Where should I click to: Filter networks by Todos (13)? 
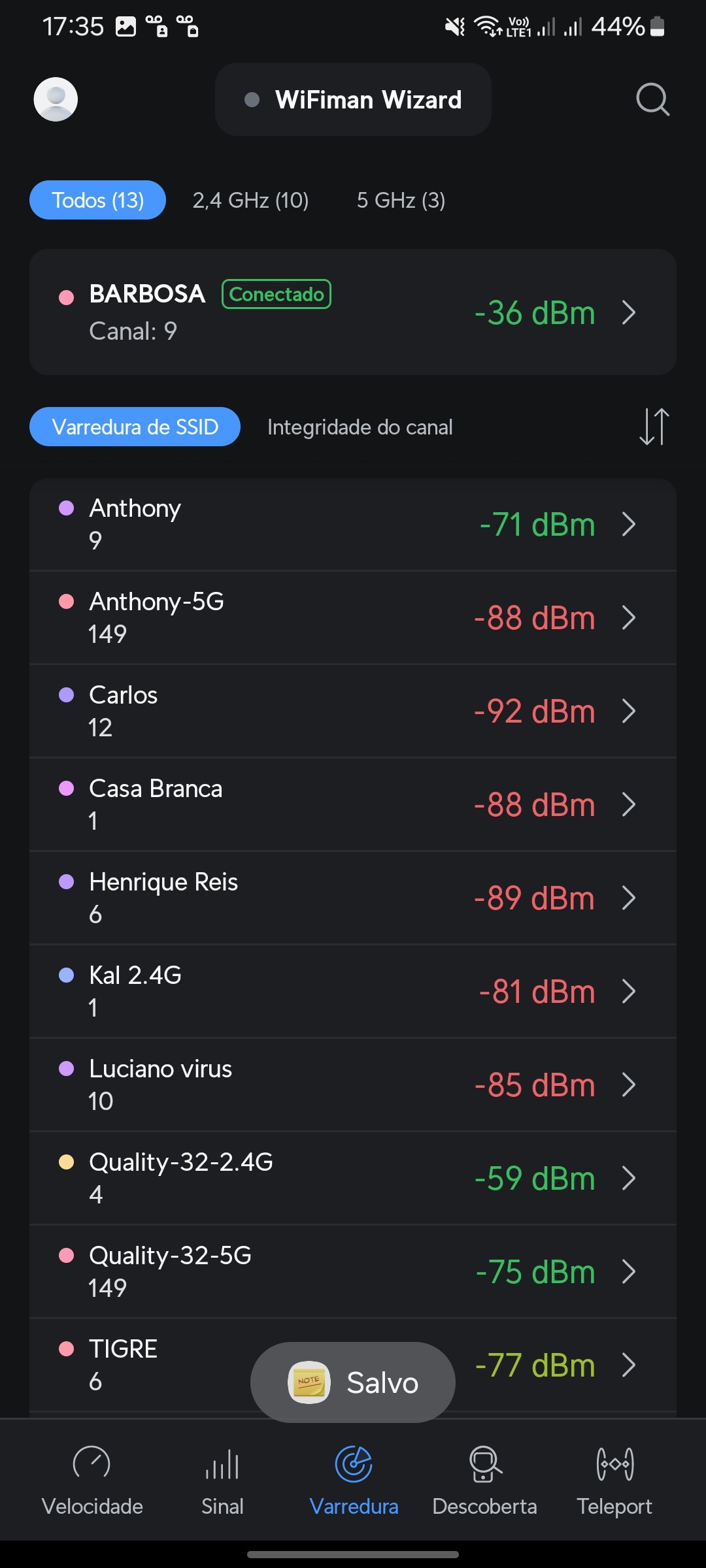[x=97, y=200]
